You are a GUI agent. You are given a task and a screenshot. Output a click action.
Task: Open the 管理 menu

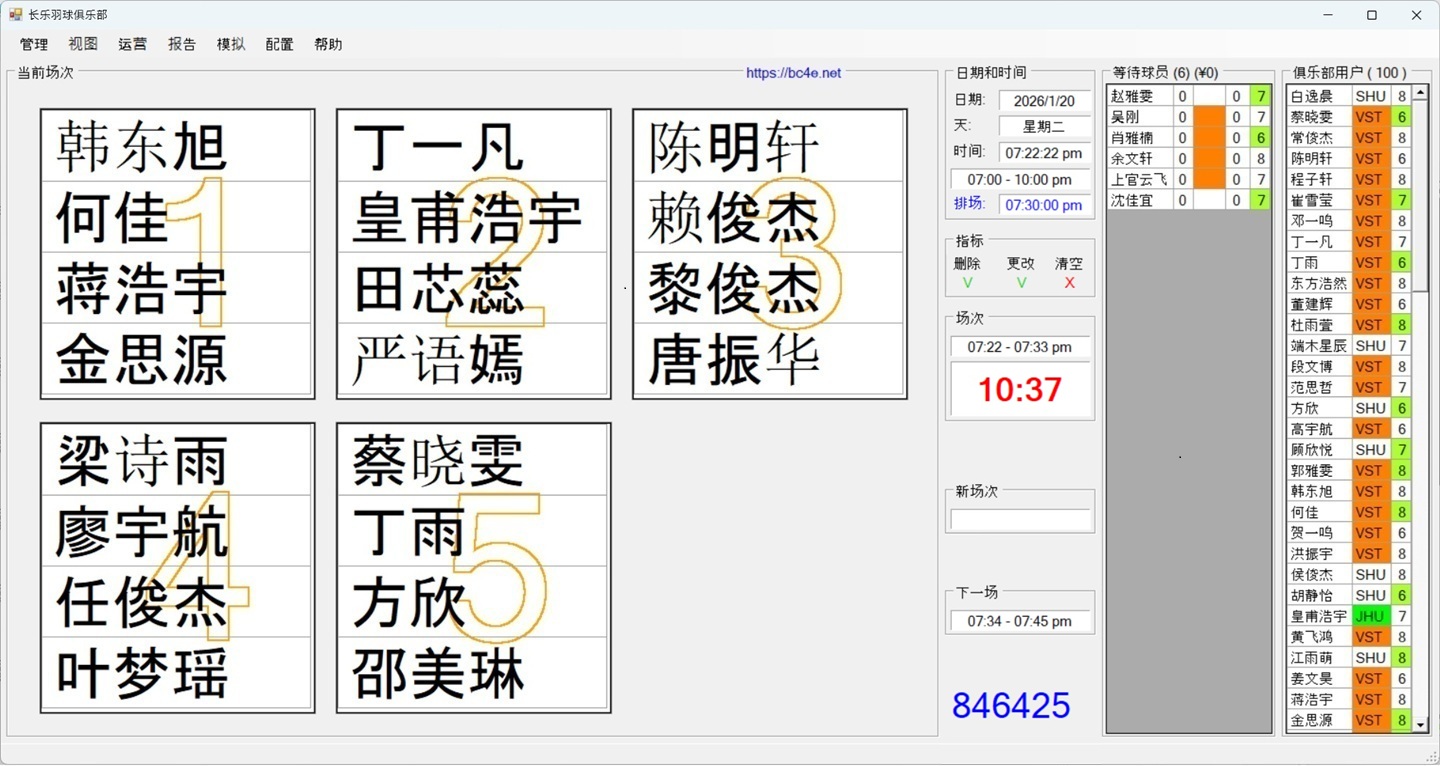[34, 44]
